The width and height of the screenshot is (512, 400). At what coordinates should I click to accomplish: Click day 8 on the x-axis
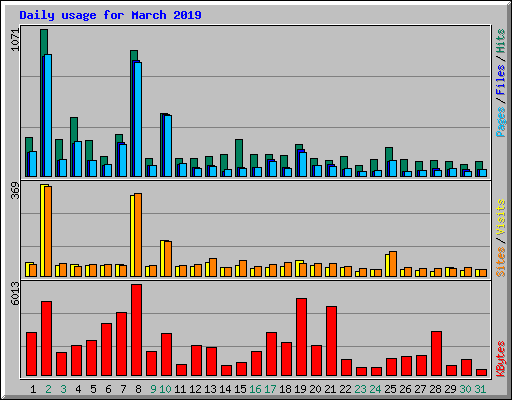138,389
